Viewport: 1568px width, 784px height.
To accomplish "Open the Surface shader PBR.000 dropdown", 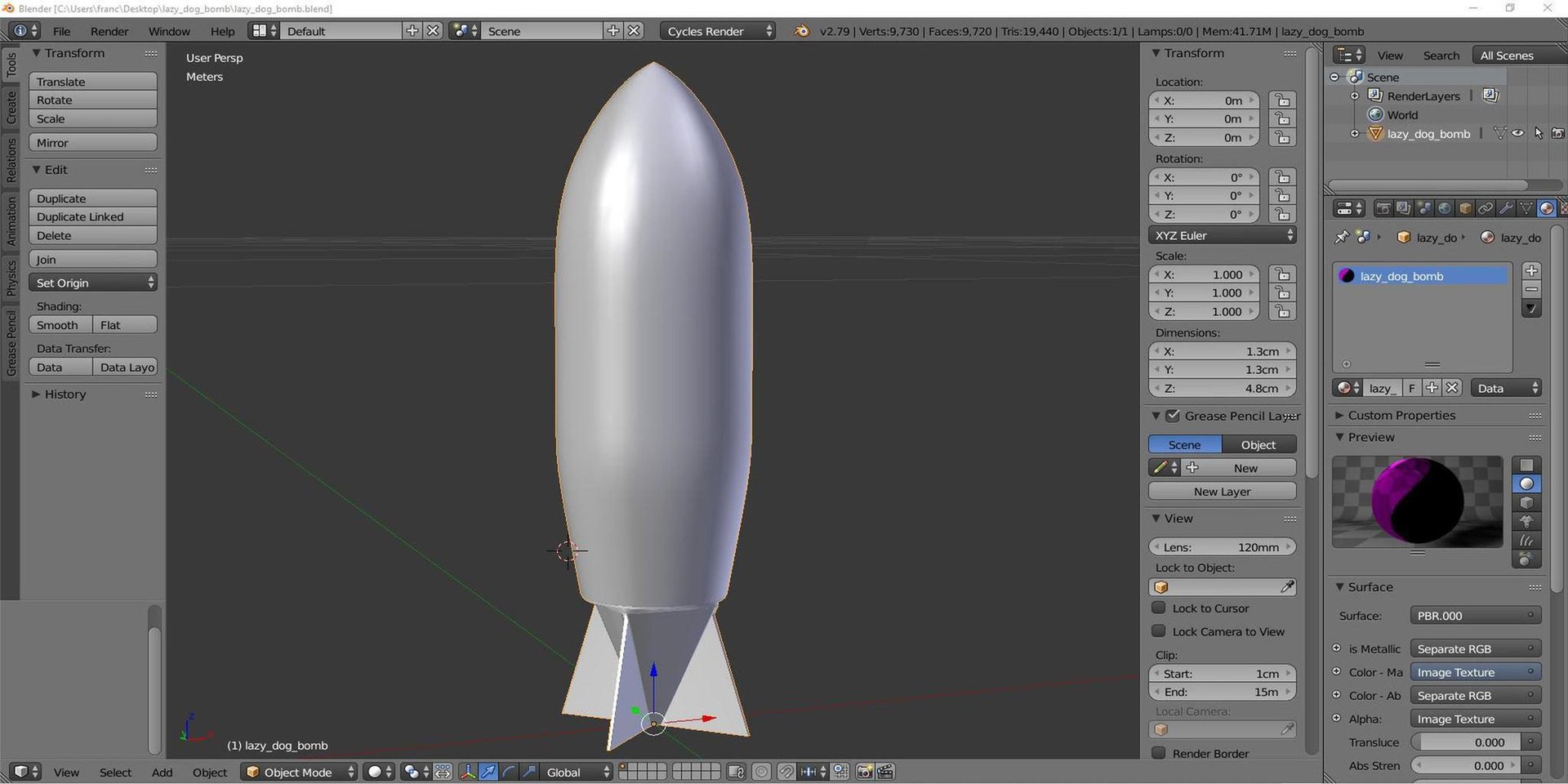I will click(x=1475, y=616).
